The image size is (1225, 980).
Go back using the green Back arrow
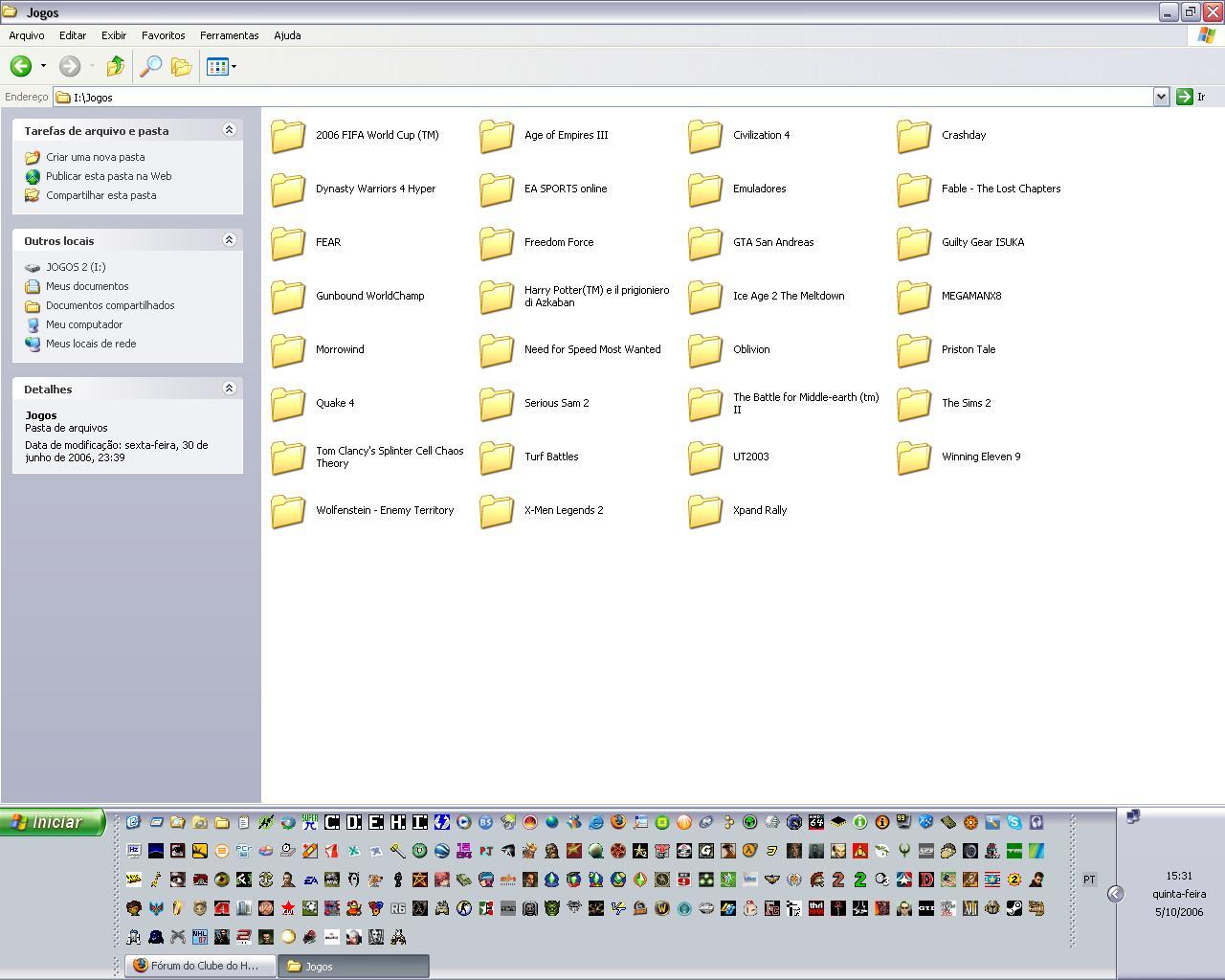20,66
